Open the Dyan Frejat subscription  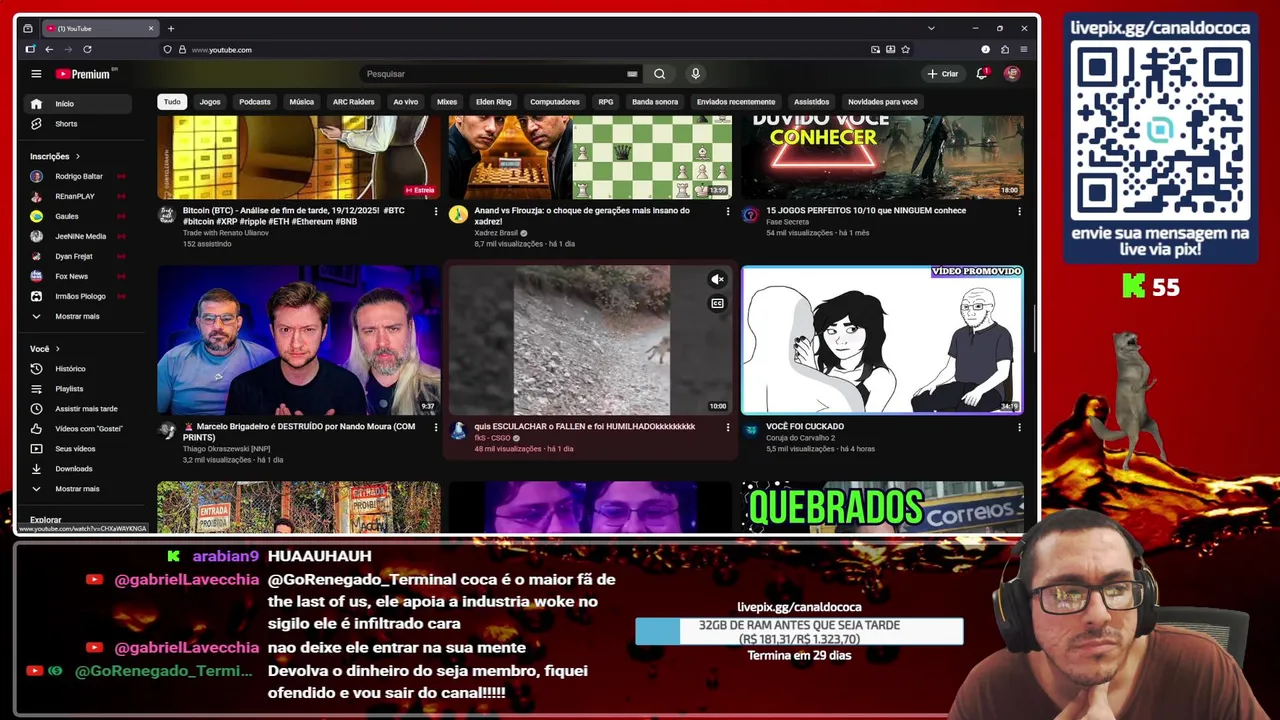tap(78, 256)
